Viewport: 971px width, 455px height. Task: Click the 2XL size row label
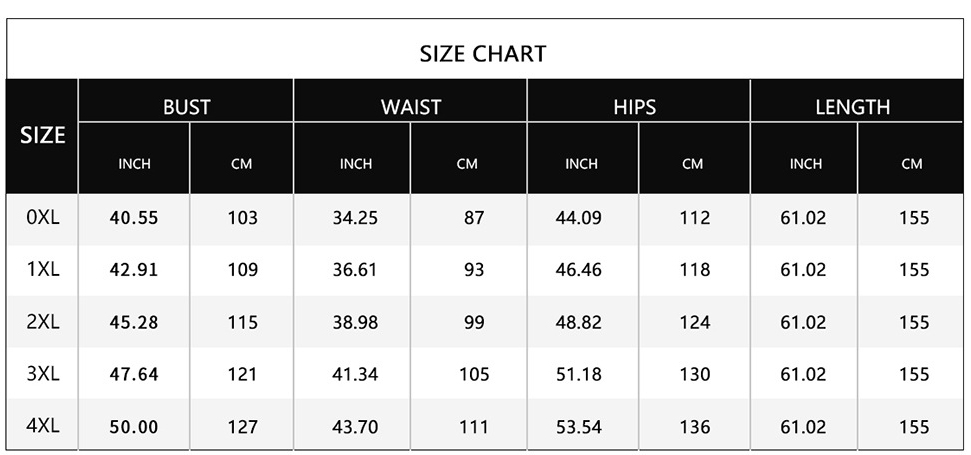coord(43,322)
